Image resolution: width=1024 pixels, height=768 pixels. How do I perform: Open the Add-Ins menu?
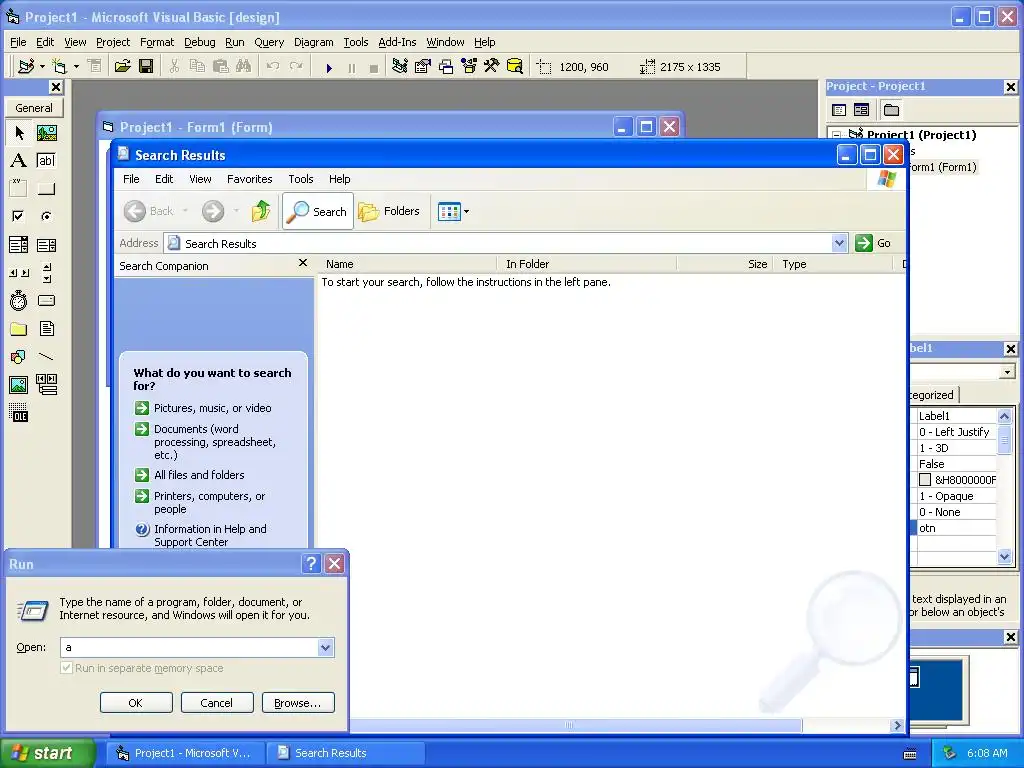[397, 42]
